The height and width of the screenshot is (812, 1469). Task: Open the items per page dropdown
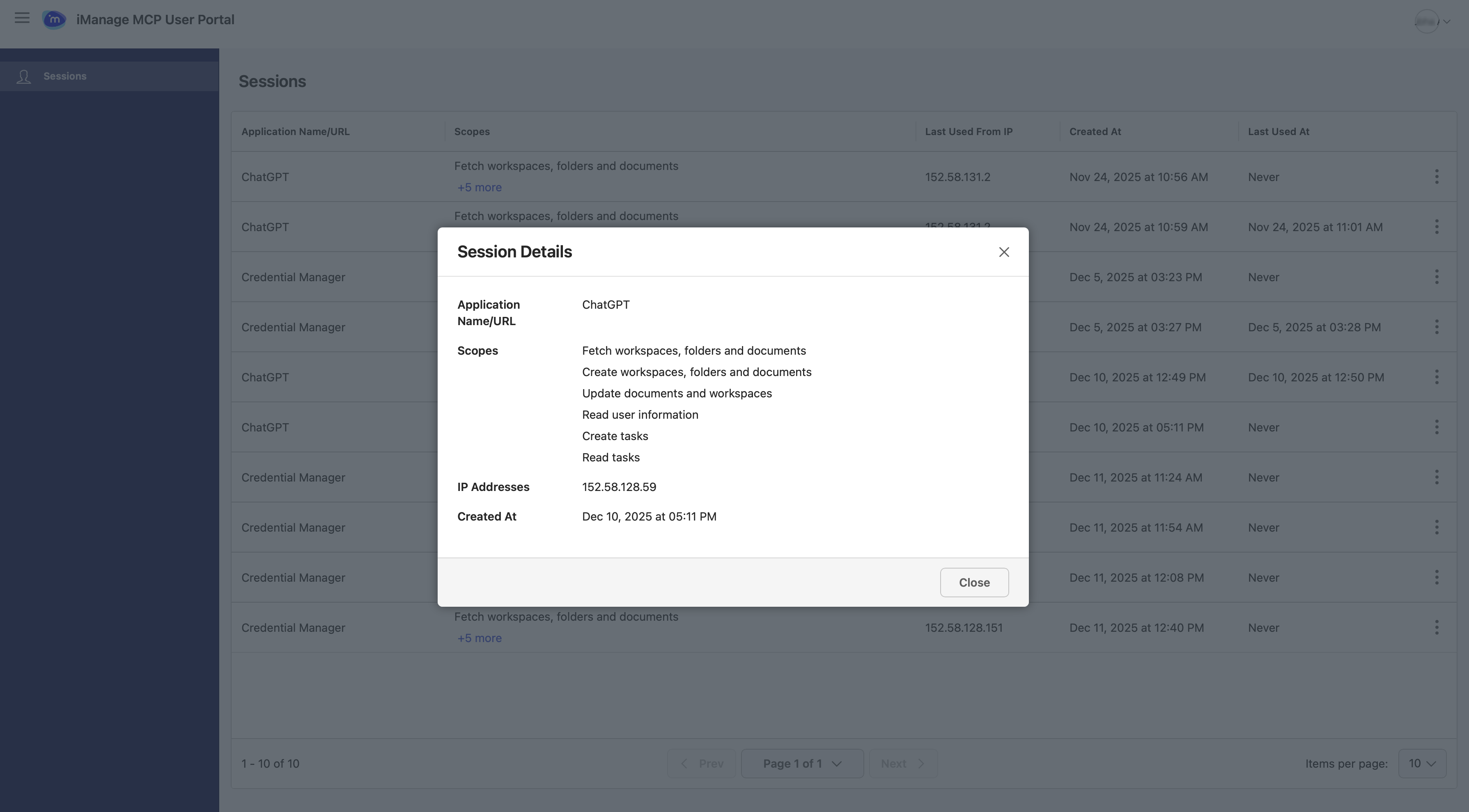[1422, 764]
